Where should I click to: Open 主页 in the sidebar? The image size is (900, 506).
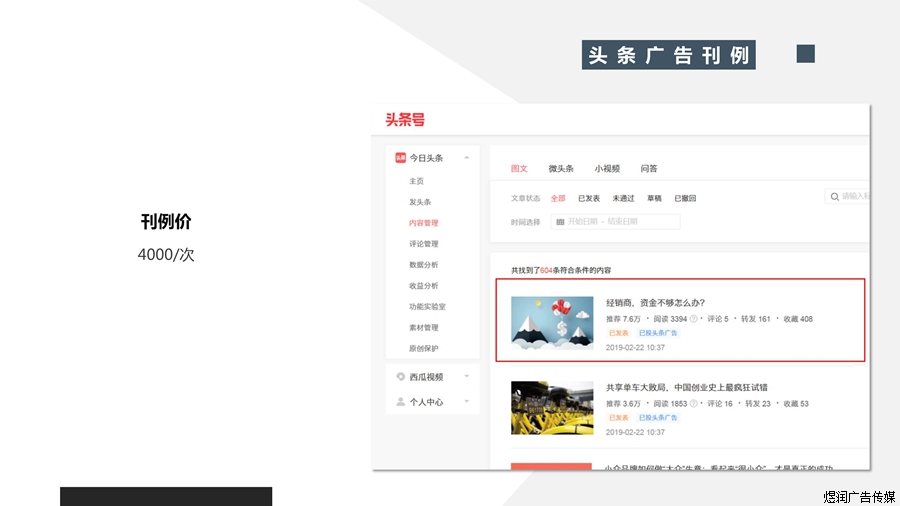[416, 181]
